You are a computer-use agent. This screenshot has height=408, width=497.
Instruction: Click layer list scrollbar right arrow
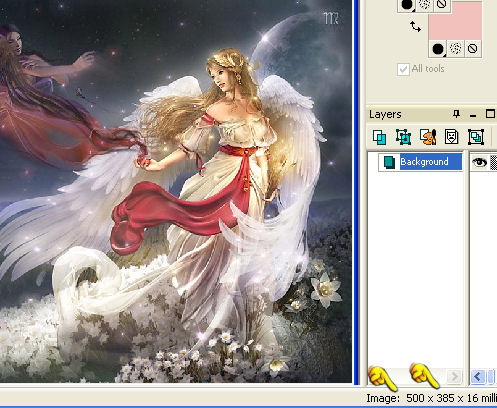[x=453, y=377]
